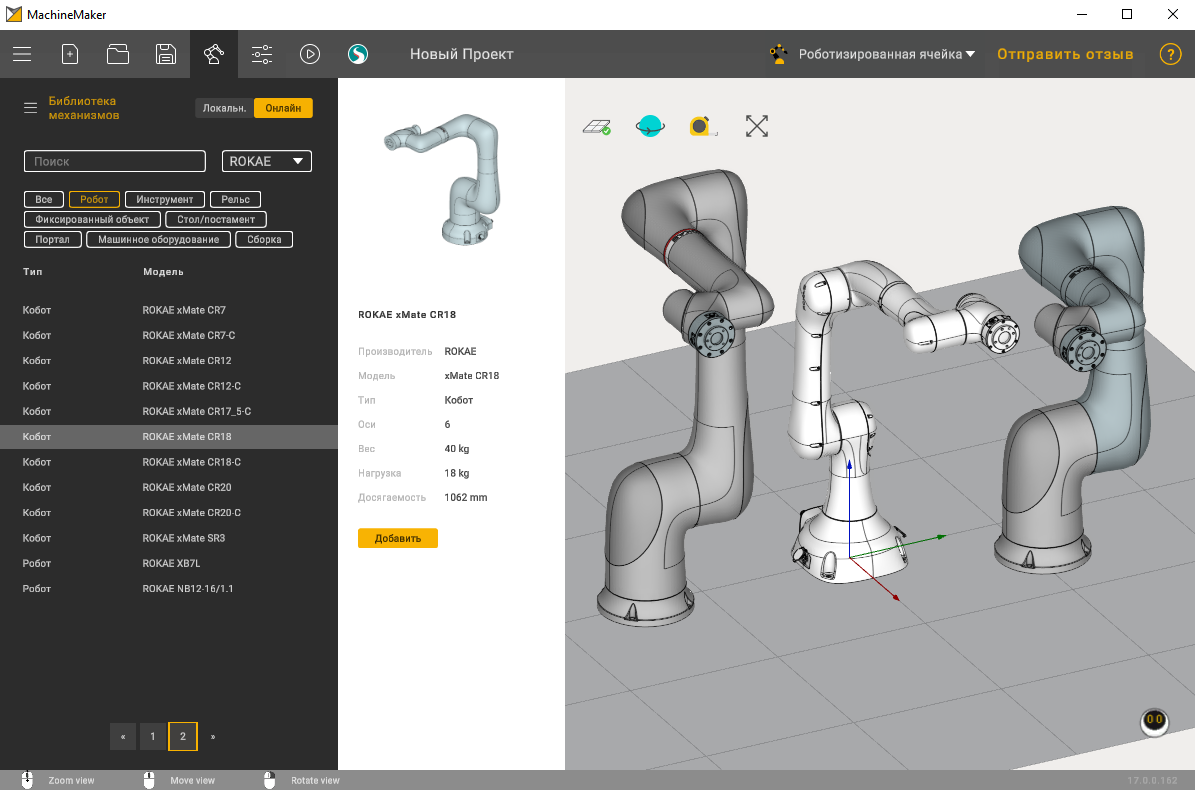Click the play simulation icon
This screenshot has width=1195, height=790.
click(310, 54)
